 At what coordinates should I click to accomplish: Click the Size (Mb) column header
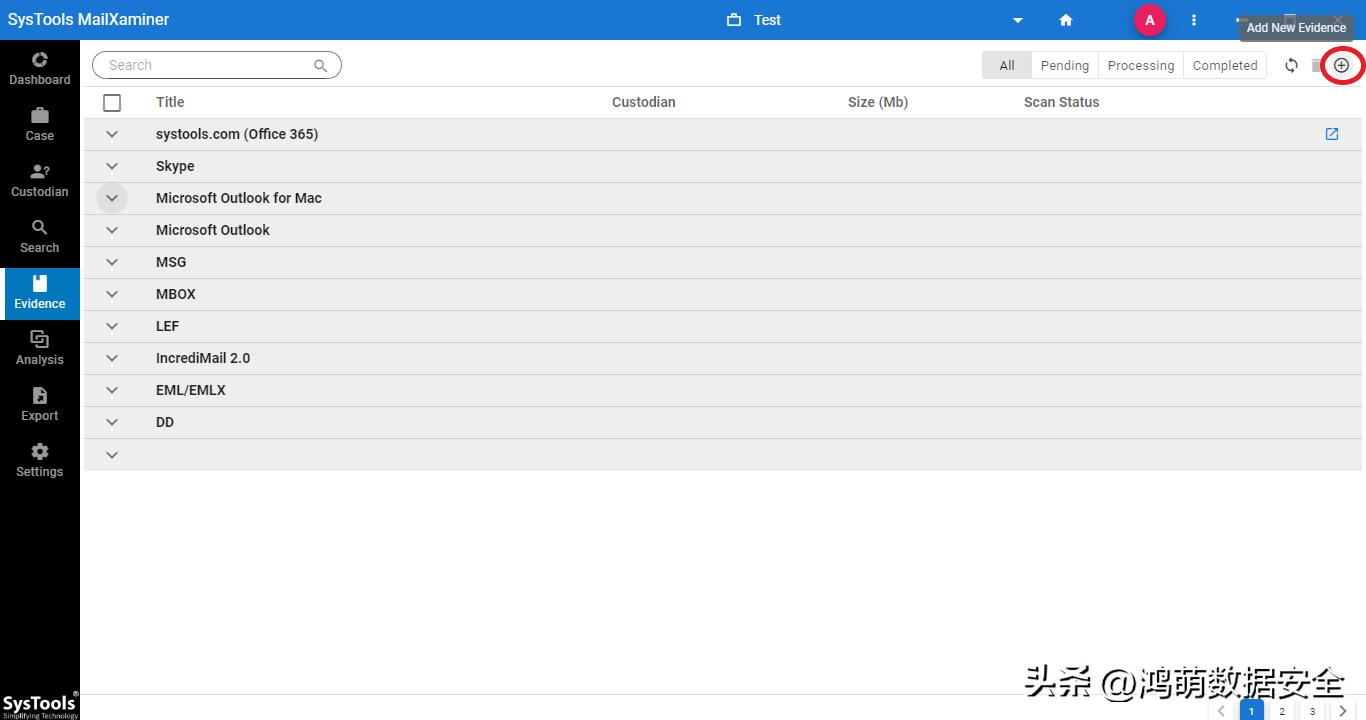pyautogui.click(x=878, y=102)
